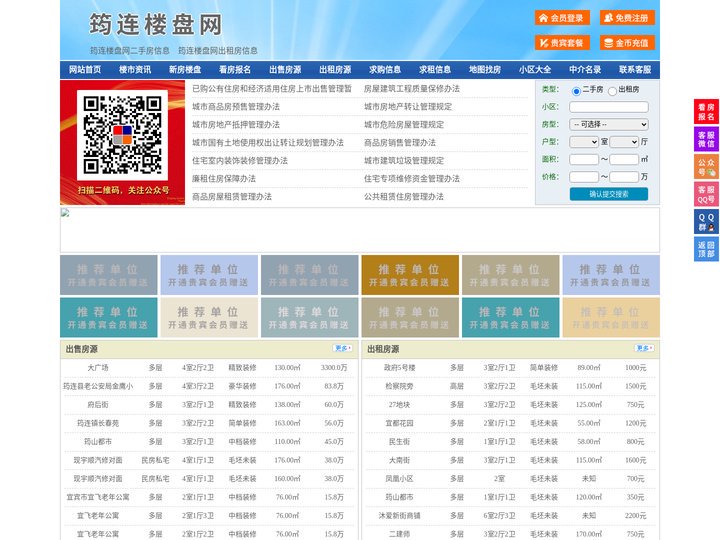Open the 公共租赁住房管理办法 article link
Image resolution: width=720 pixels, height=540 pixels.
[x=404, y=197]
